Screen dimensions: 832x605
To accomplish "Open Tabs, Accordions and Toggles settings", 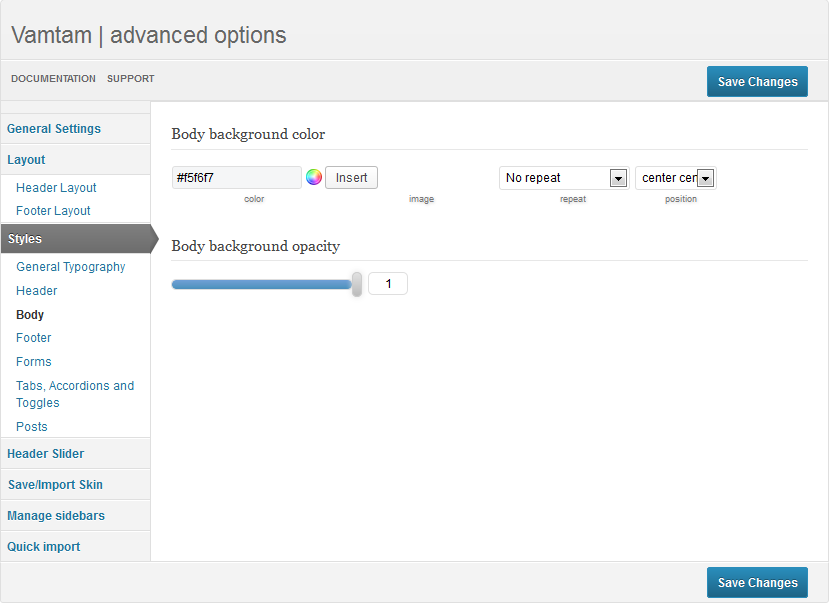I will click(75, 394).
